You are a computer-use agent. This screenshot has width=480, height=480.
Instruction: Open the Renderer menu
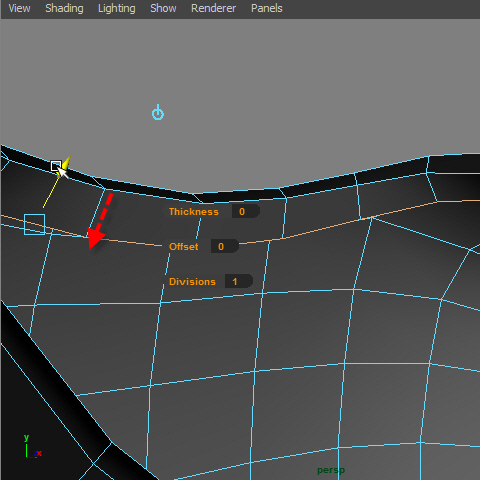point(213,8)
